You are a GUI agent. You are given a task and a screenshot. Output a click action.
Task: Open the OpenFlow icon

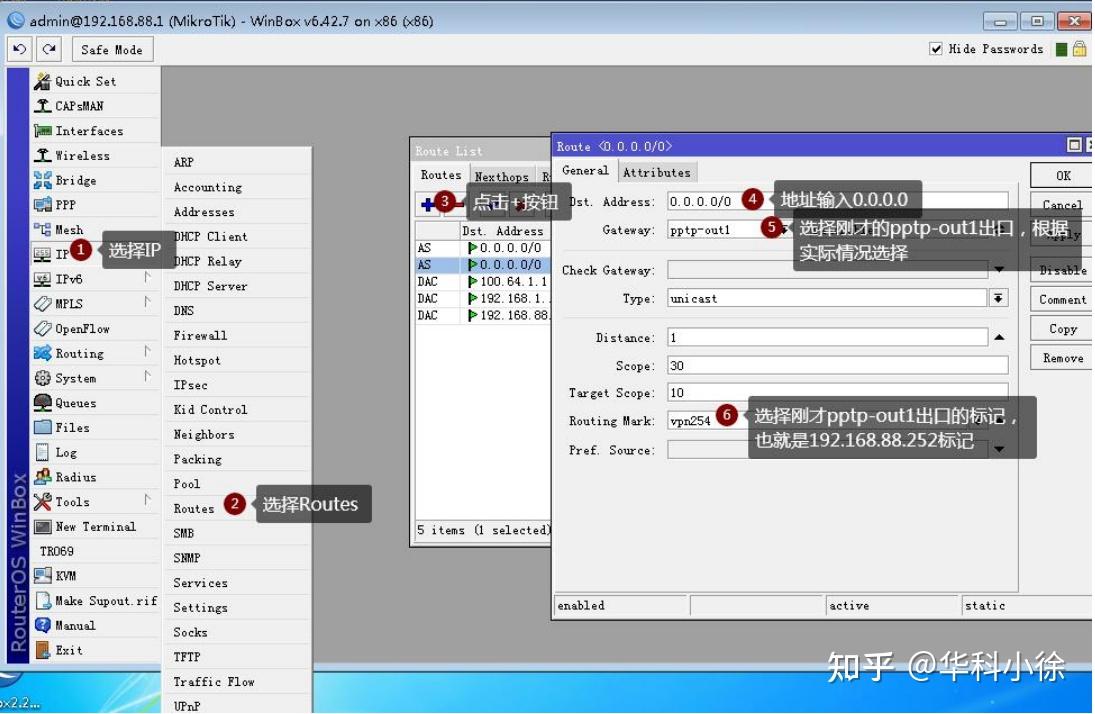click(43, 328)
